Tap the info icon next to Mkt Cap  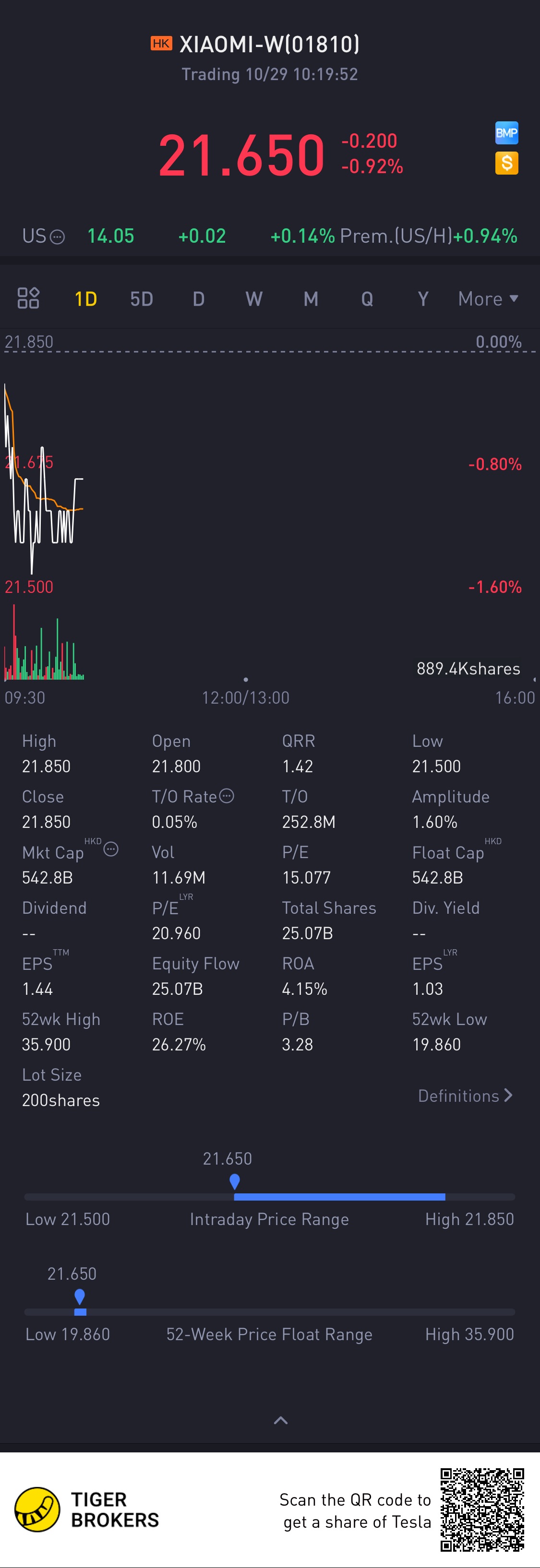coord(111,849)
